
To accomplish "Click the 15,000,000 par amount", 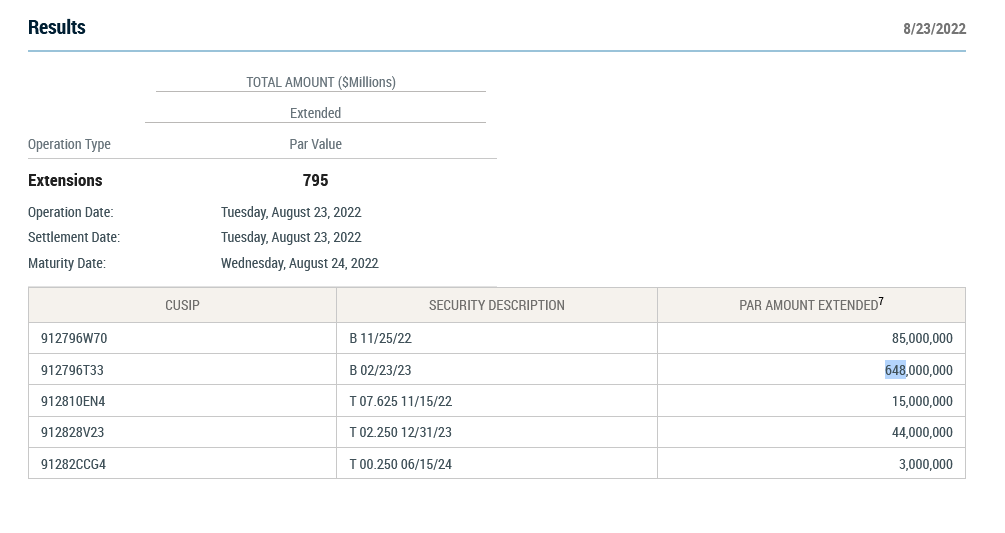I will (922, 402).
